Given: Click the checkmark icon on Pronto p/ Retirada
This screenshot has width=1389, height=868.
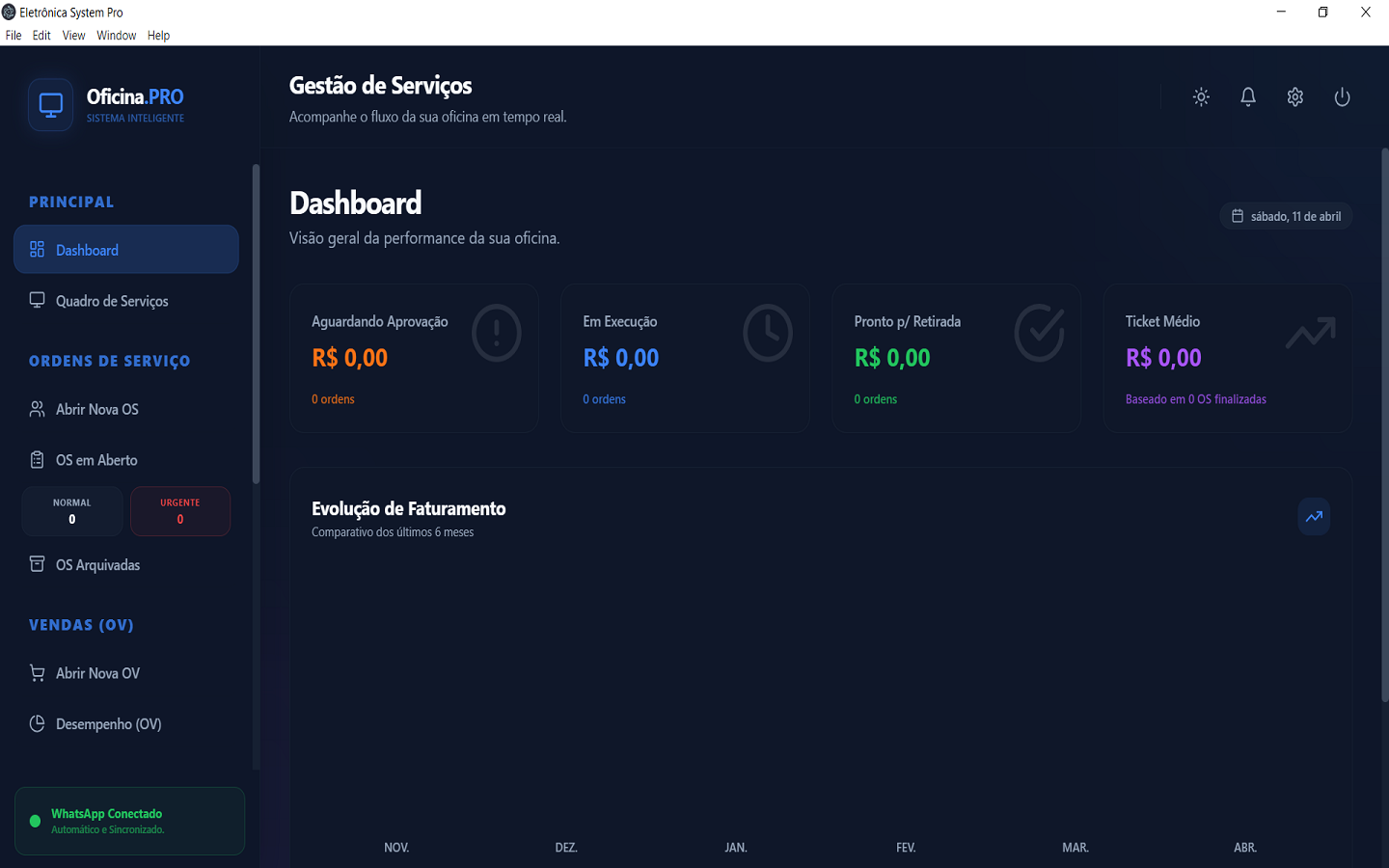Looking at the screenshot, I should [x=1040, y=333].
